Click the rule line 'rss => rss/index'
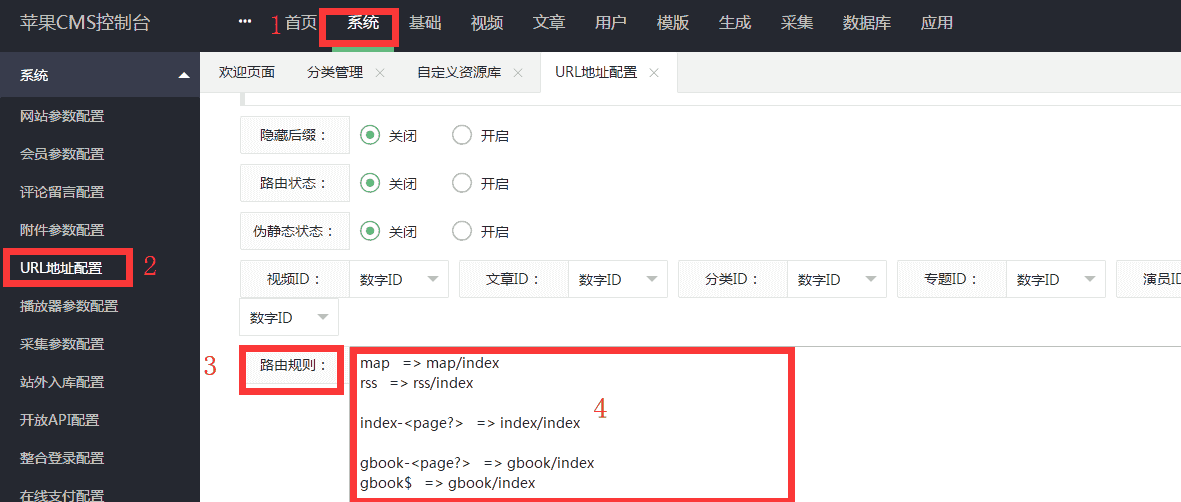The width and height of the screenshot is (1181, 502). click(417, 383)
